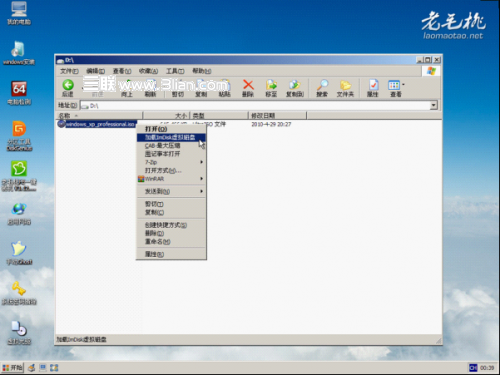Click the Delete (删除) red X toolbar icon
500x375 pixels.
[x=248, y=88]
